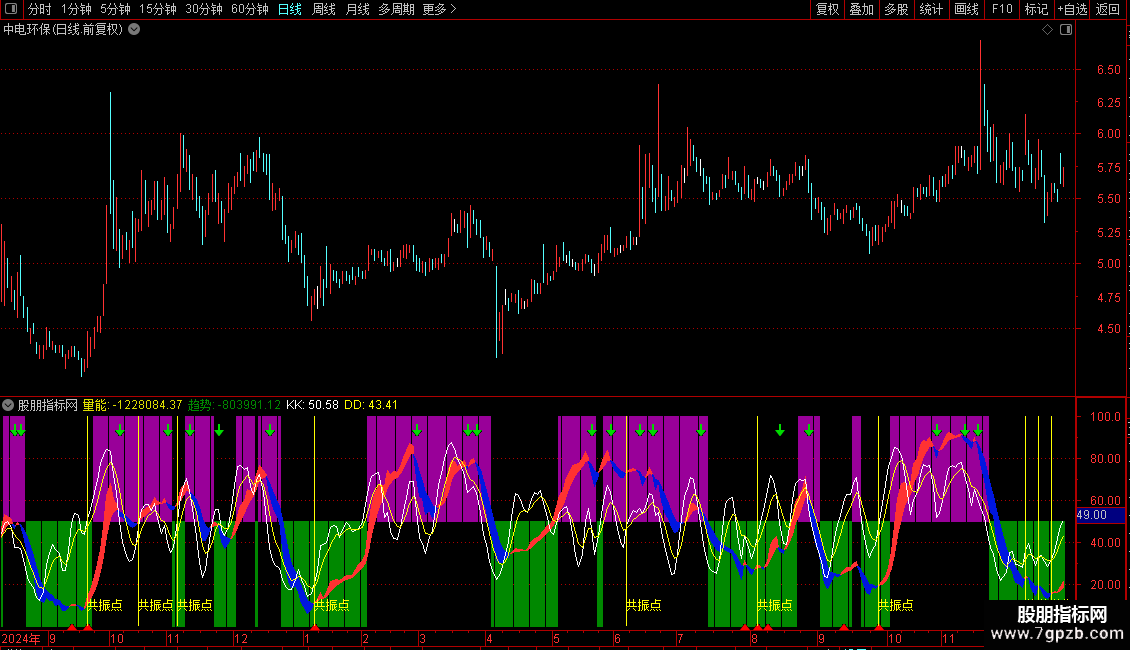Viewport: 1130px width, 650px height.
Task: Click the 2024年 label on time axis
Action: (x=21, y=638)
